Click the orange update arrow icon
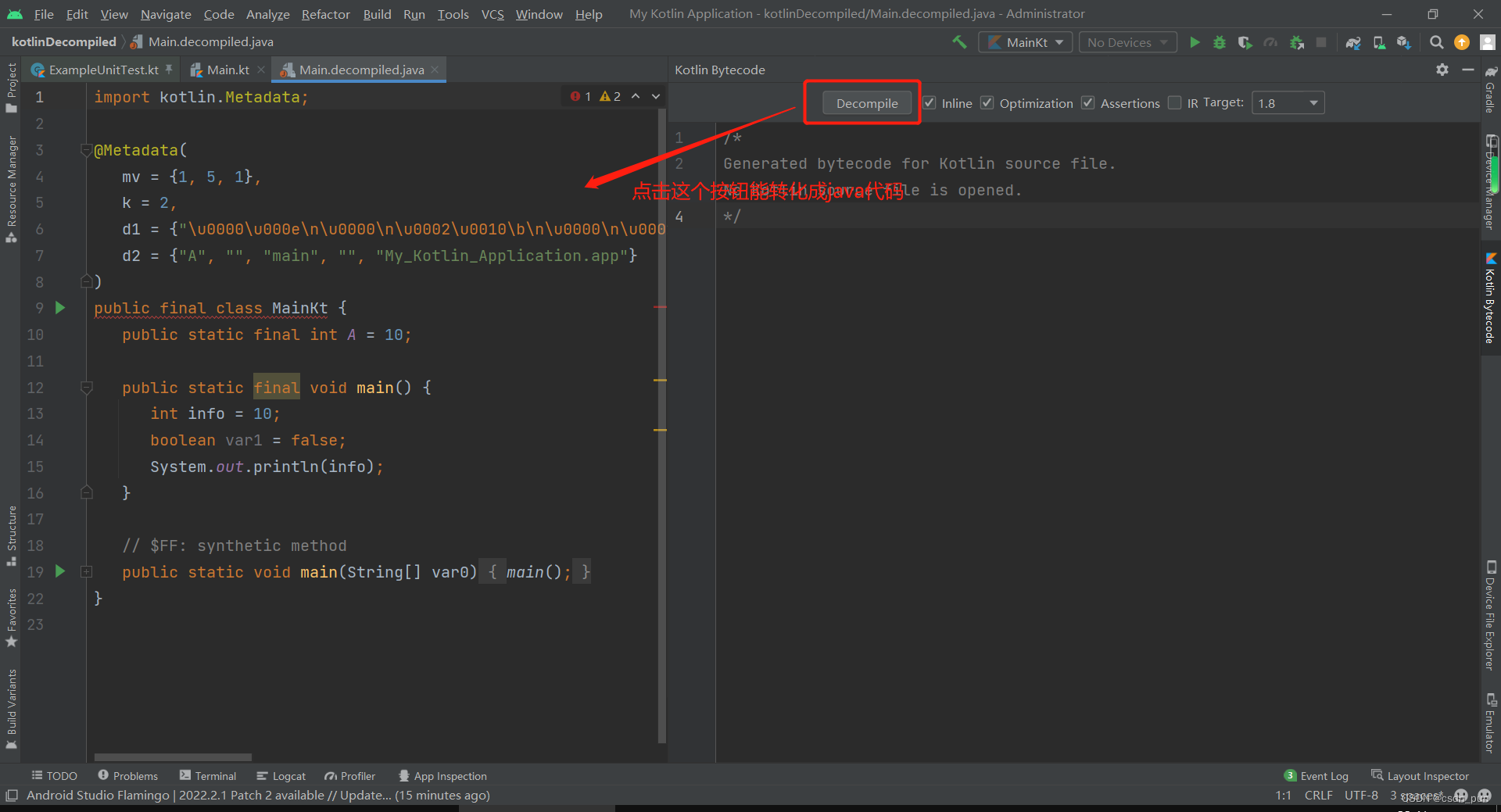The width and height of the screenshot is (1501, 812). pyautogui.click(x=1462, y=42)
